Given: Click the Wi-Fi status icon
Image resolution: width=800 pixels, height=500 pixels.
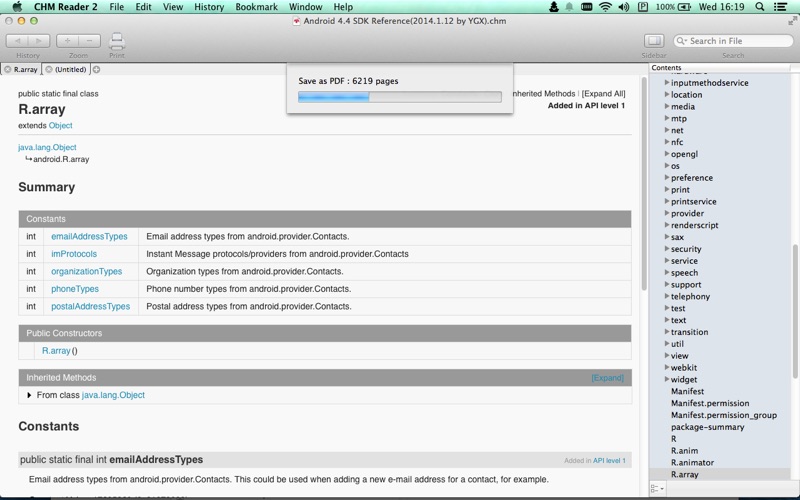Looking at the screenshot, I should click(605, 7).
